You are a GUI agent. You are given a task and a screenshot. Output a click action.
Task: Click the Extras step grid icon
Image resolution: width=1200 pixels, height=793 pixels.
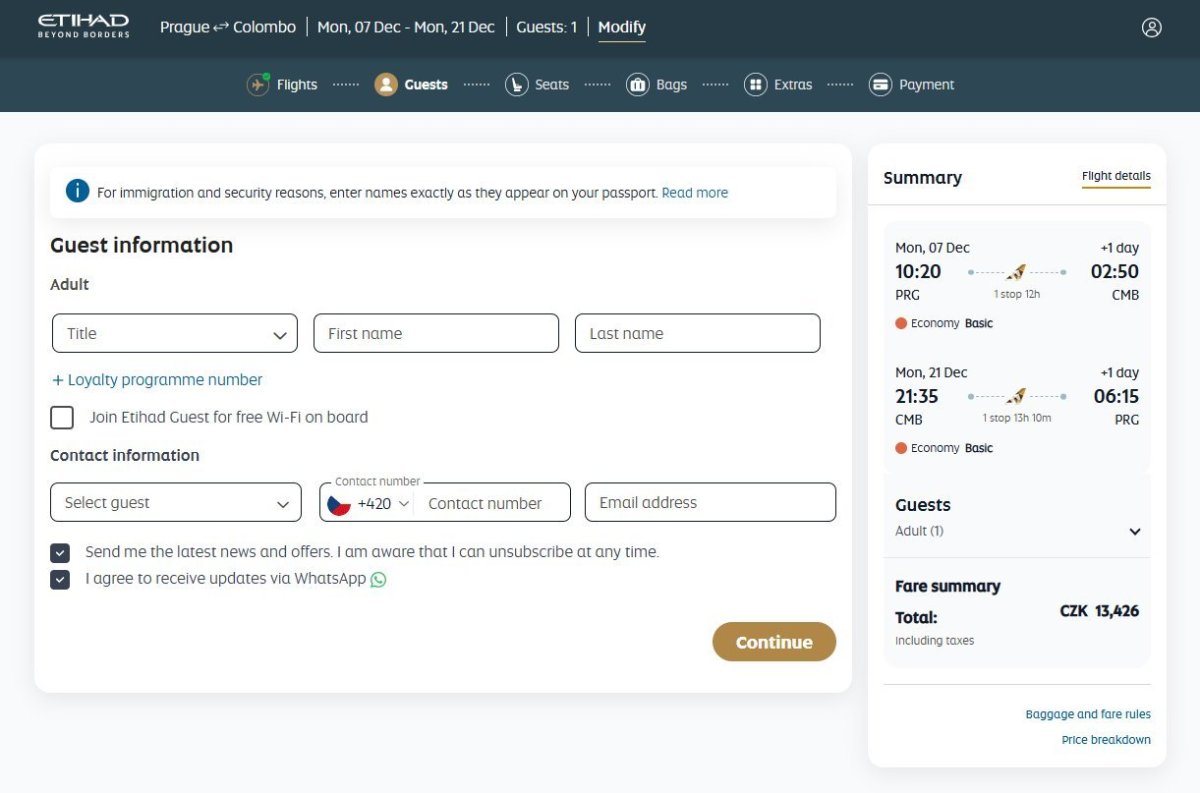[x=756, y=85]
